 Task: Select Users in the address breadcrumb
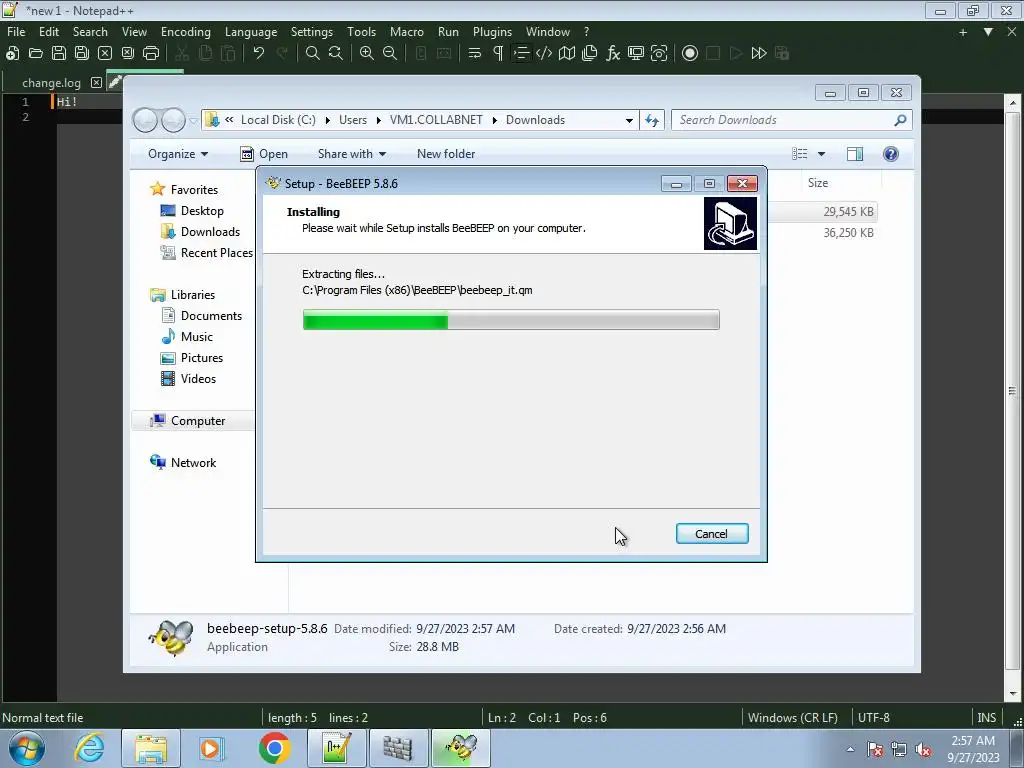[353, 120]
